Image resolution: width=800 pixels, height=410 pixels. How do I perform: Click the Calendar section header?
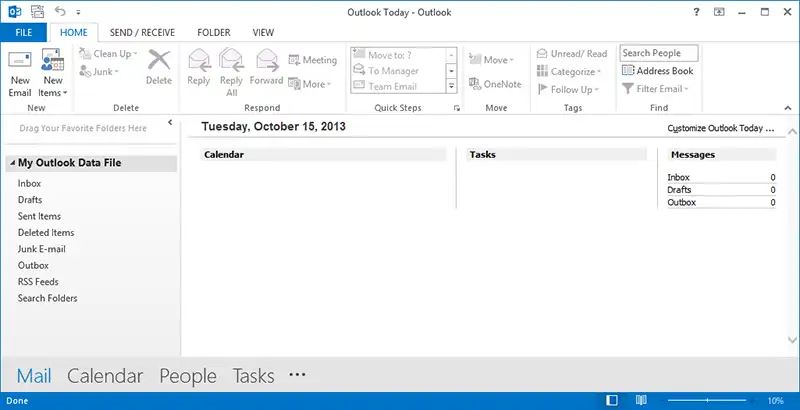(x=323, y=155)
